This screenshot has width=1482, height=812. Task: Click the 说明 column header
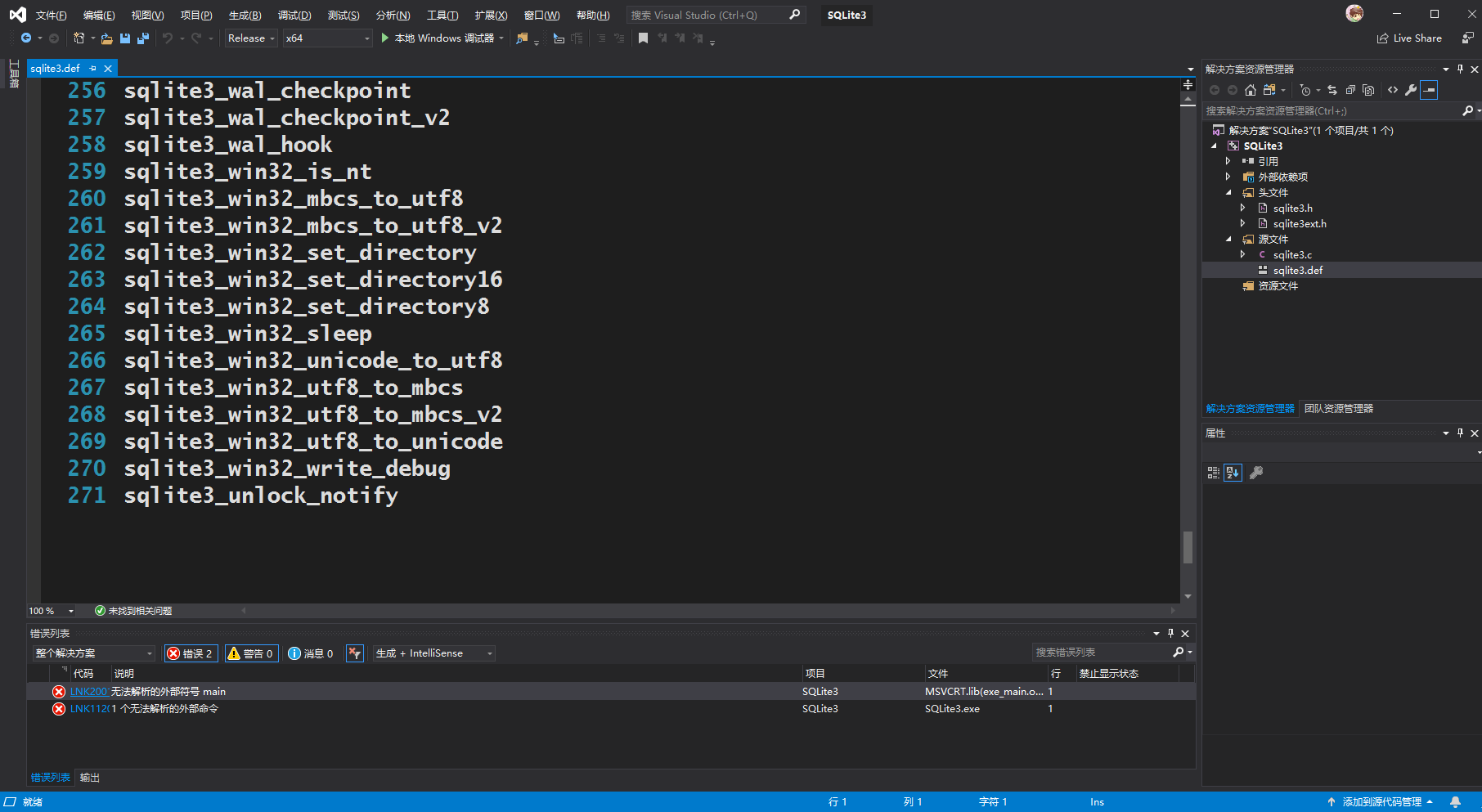click(124, 674)
